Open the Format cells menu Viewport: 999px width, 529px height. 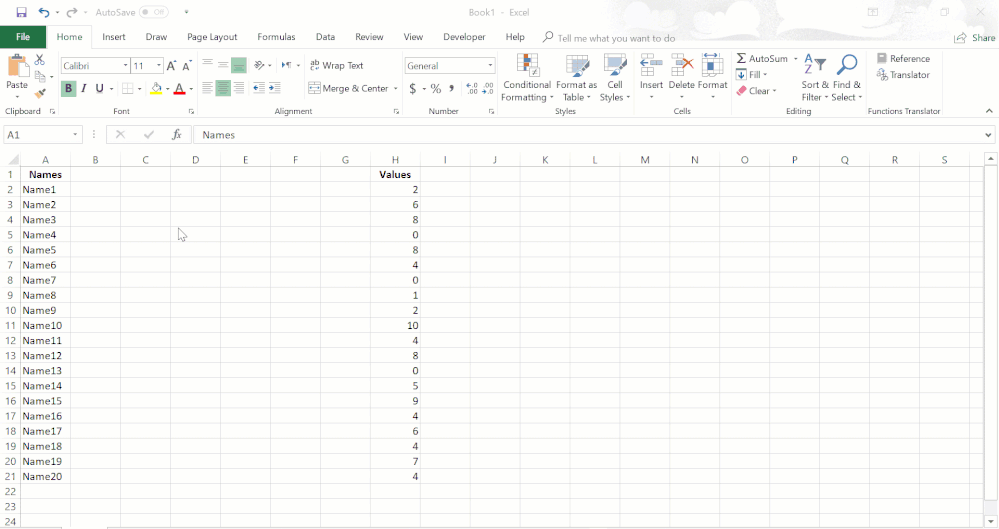[x=712, y=77]
